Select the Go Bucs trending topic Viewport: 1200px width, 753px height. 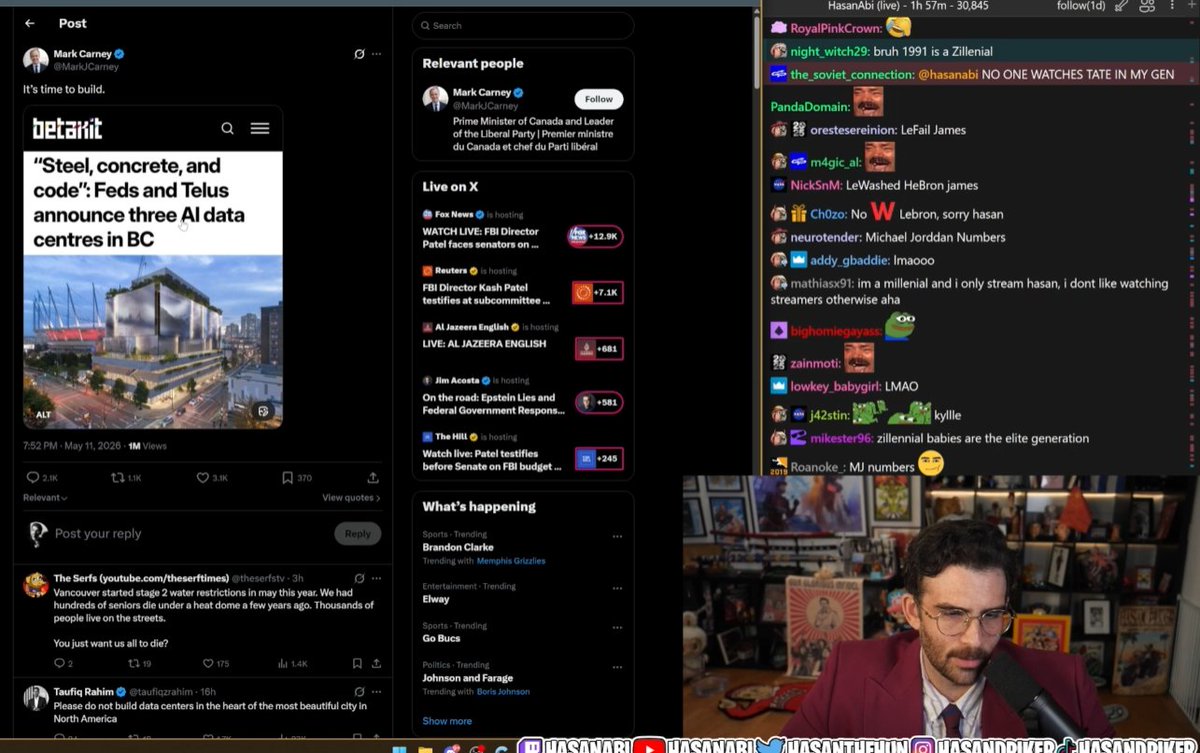click(441, 638)
